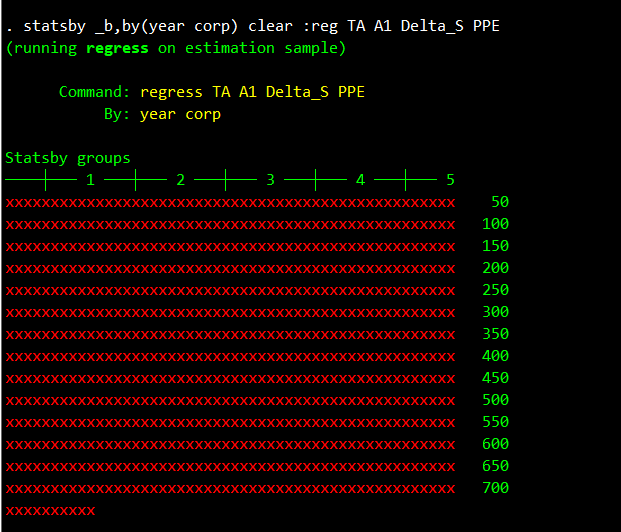Click the group count 250
This screenshot has width=621, height=532.
pyautogui.click(x=495, y=290)
